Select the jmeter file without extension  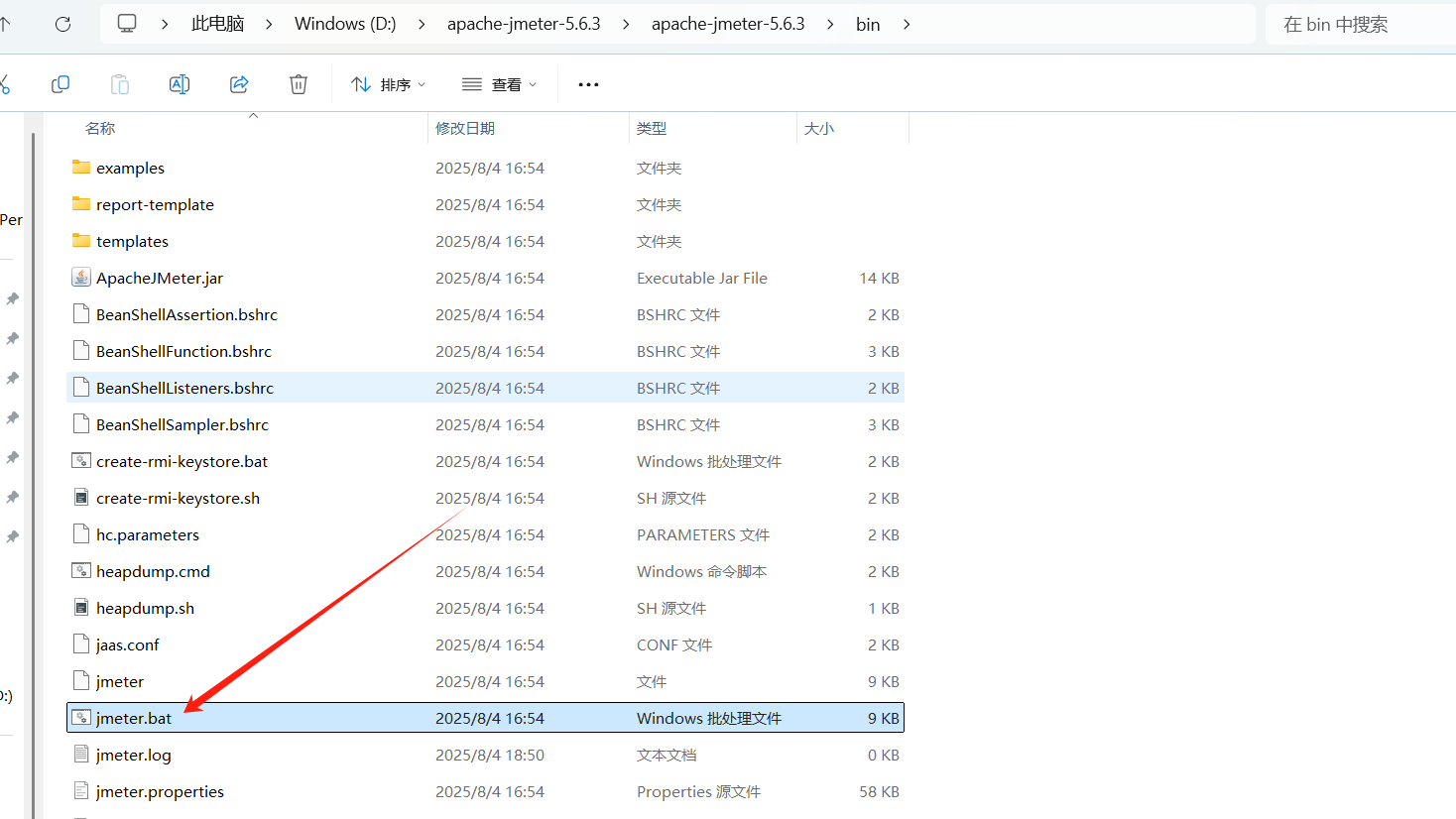(x=120, y=681)
